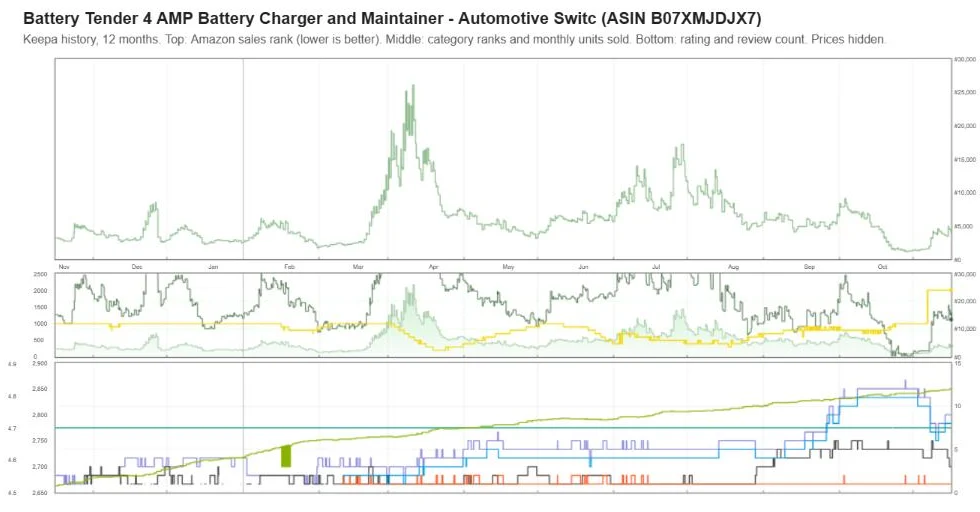Select the Jun month axis label
Viewport: 980px width, 512px height.
[583, 267]
